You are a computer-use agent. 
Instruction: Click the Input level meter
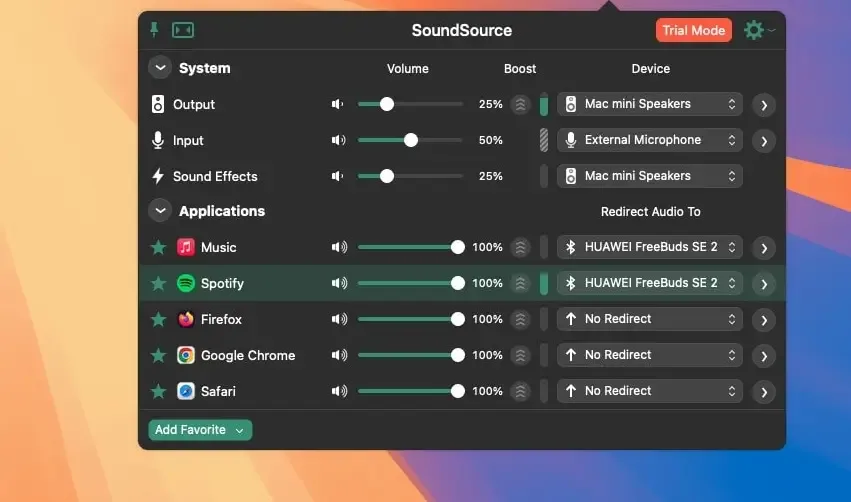click(x=543, y=140)
